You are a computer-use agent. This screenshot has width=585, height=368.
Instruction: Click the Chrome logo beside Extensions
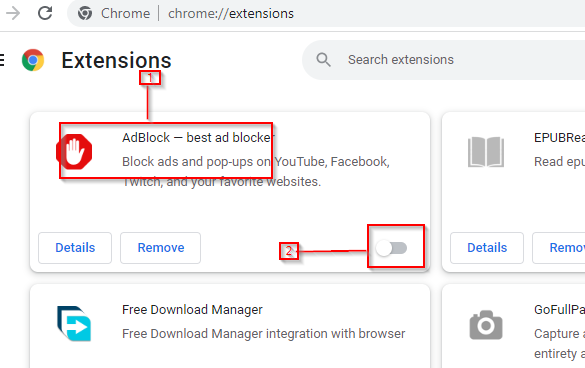(33, 60)
